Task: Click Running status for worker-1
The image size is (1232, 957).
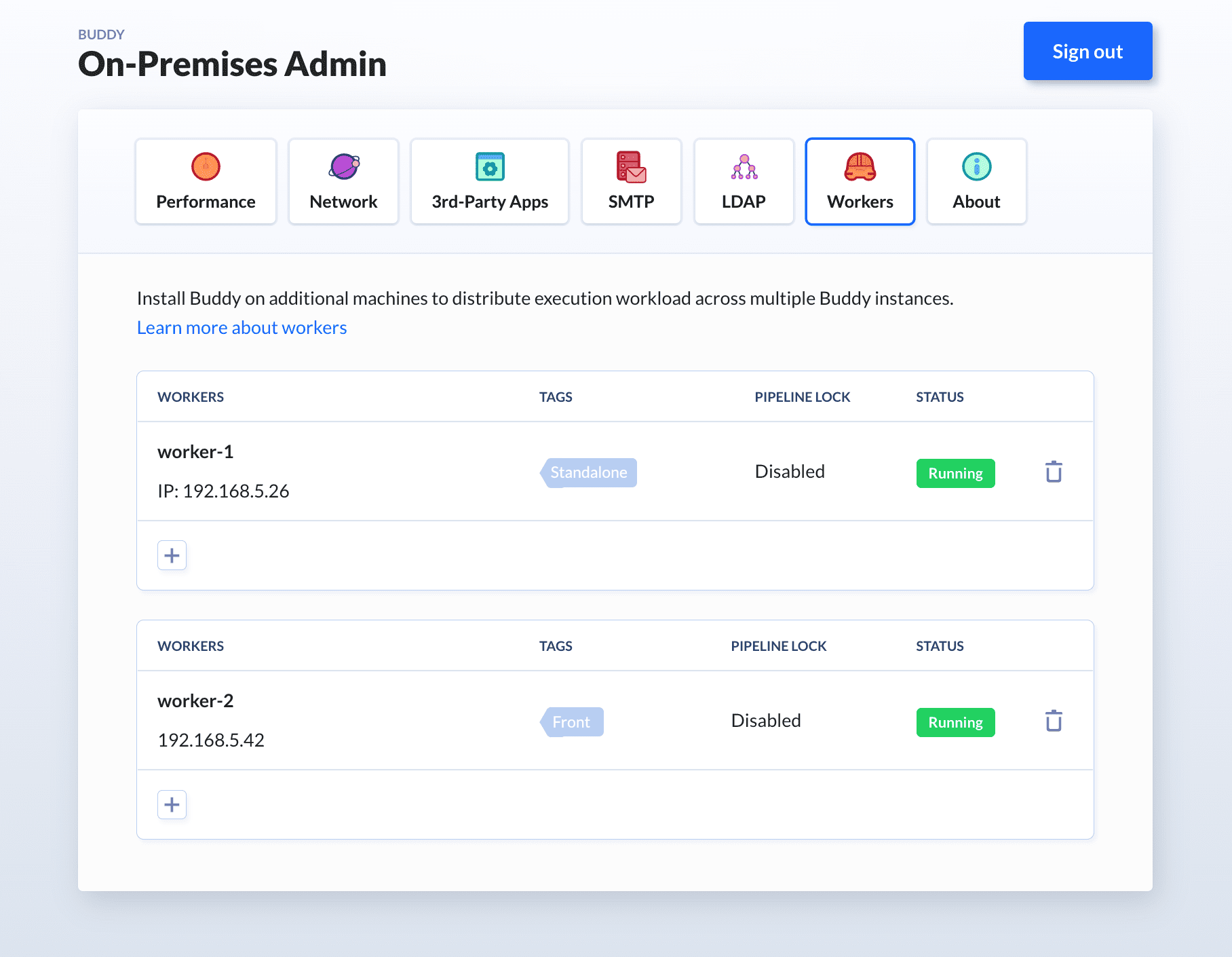Action: (x=955, y=473)
